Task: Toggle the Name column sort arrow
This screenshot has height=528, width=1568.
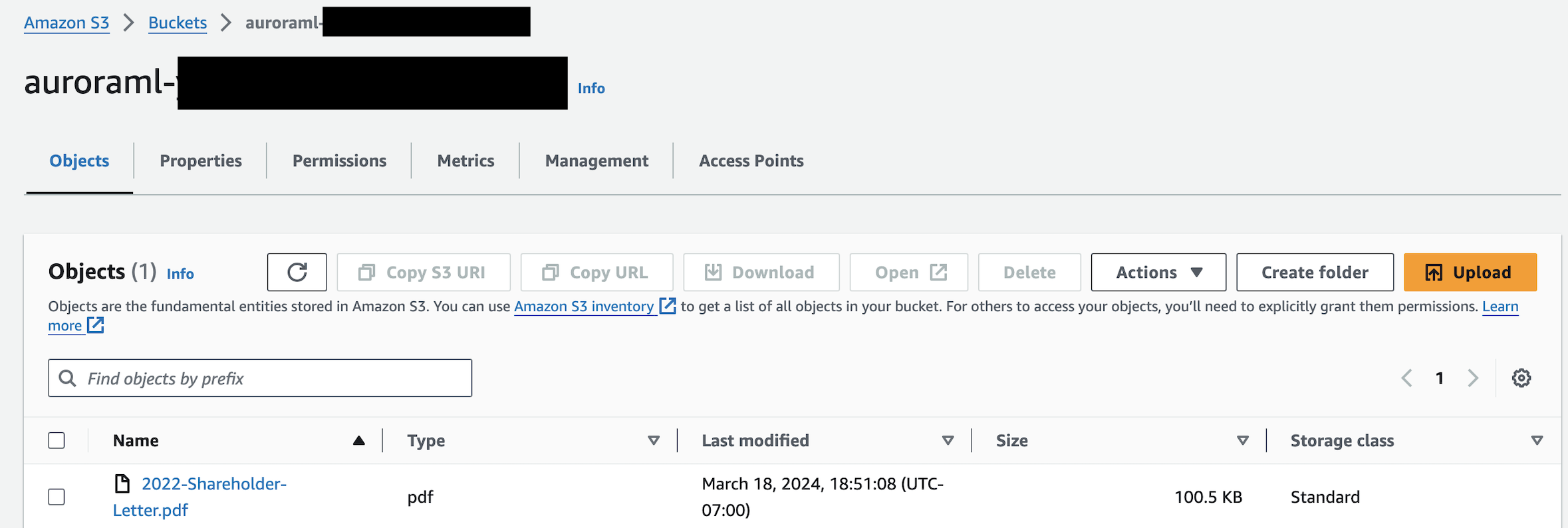Action: tap(358, 440)
